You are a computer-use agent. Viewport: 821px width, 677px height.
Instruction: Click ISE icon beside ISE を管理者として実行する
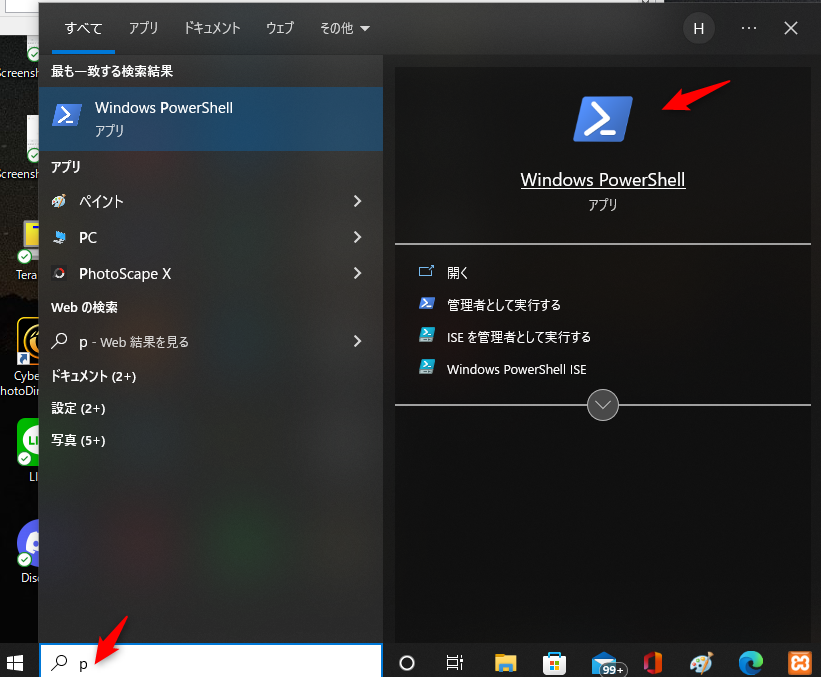[x=427, y=335]
